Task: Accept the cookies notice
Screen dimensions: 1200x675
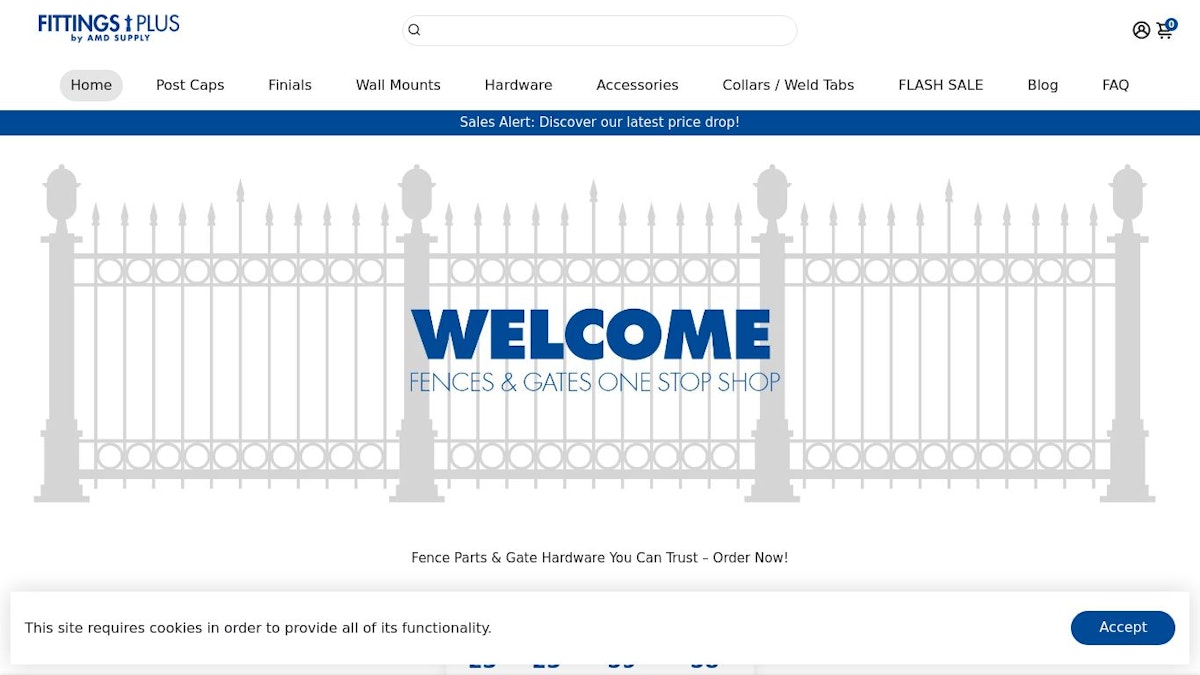Action: point(1122,627)
